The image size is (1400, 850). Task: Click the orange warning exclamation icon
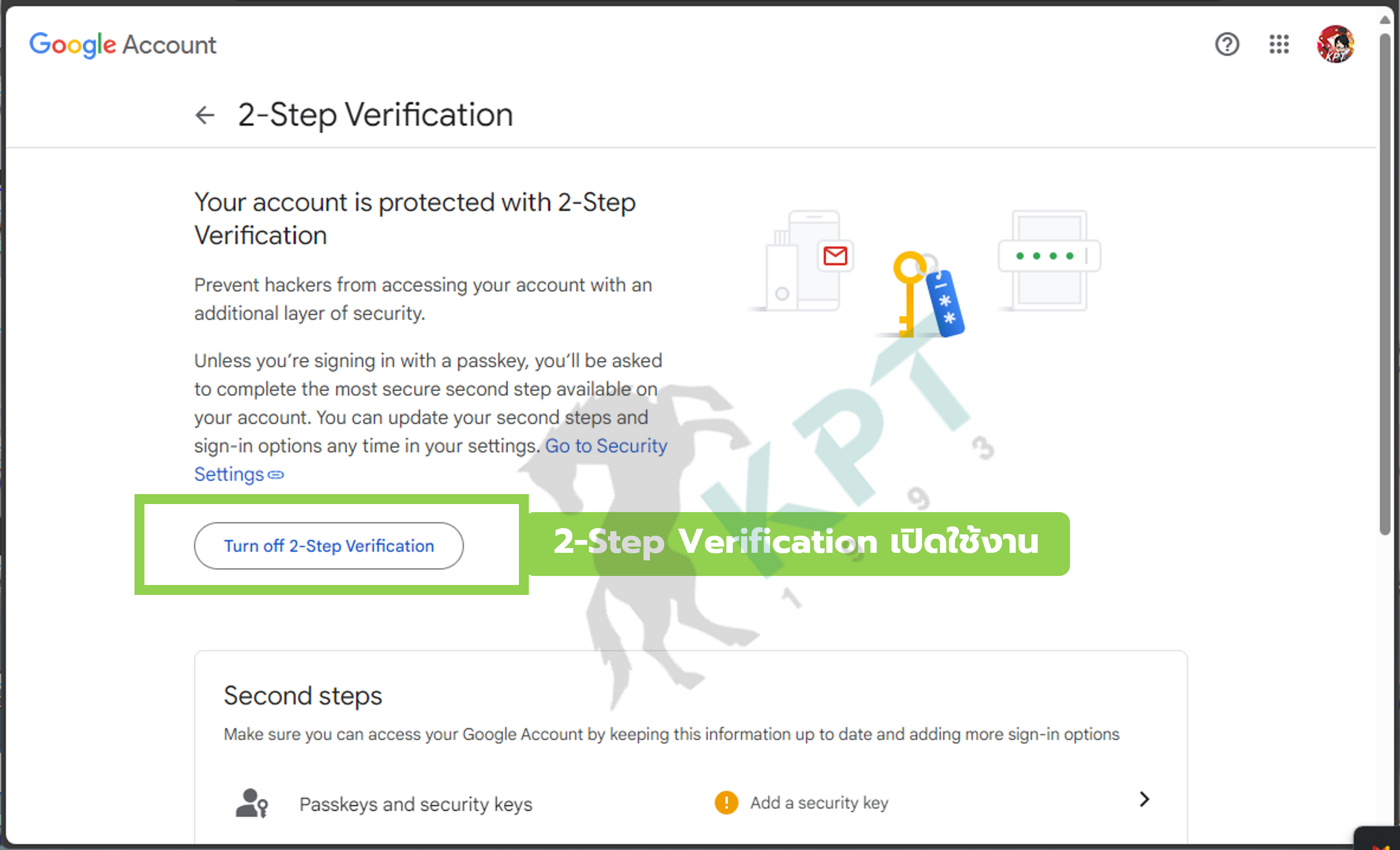click(726, 802)
